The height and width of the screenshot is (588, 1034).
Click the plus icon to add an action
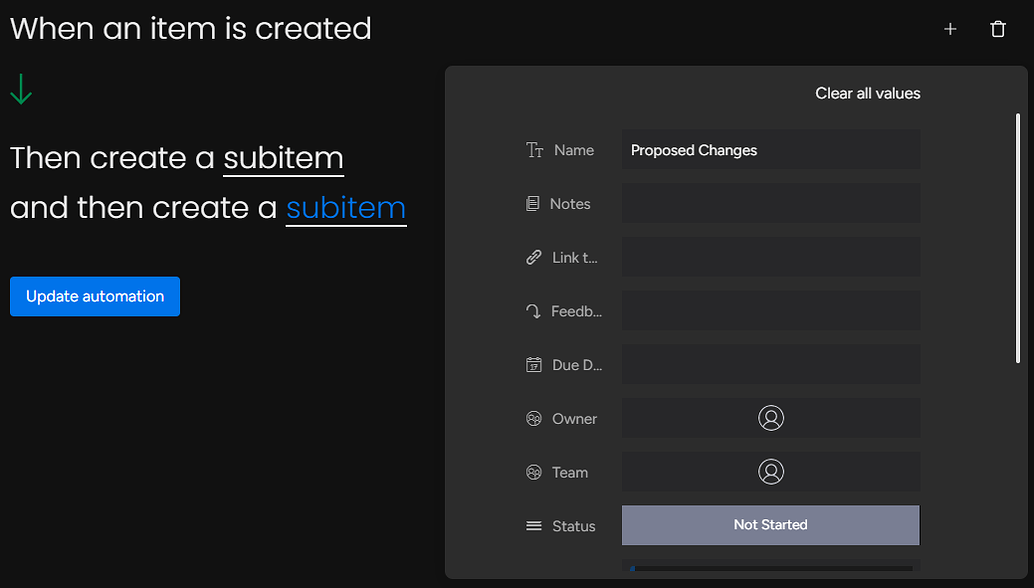949,29
